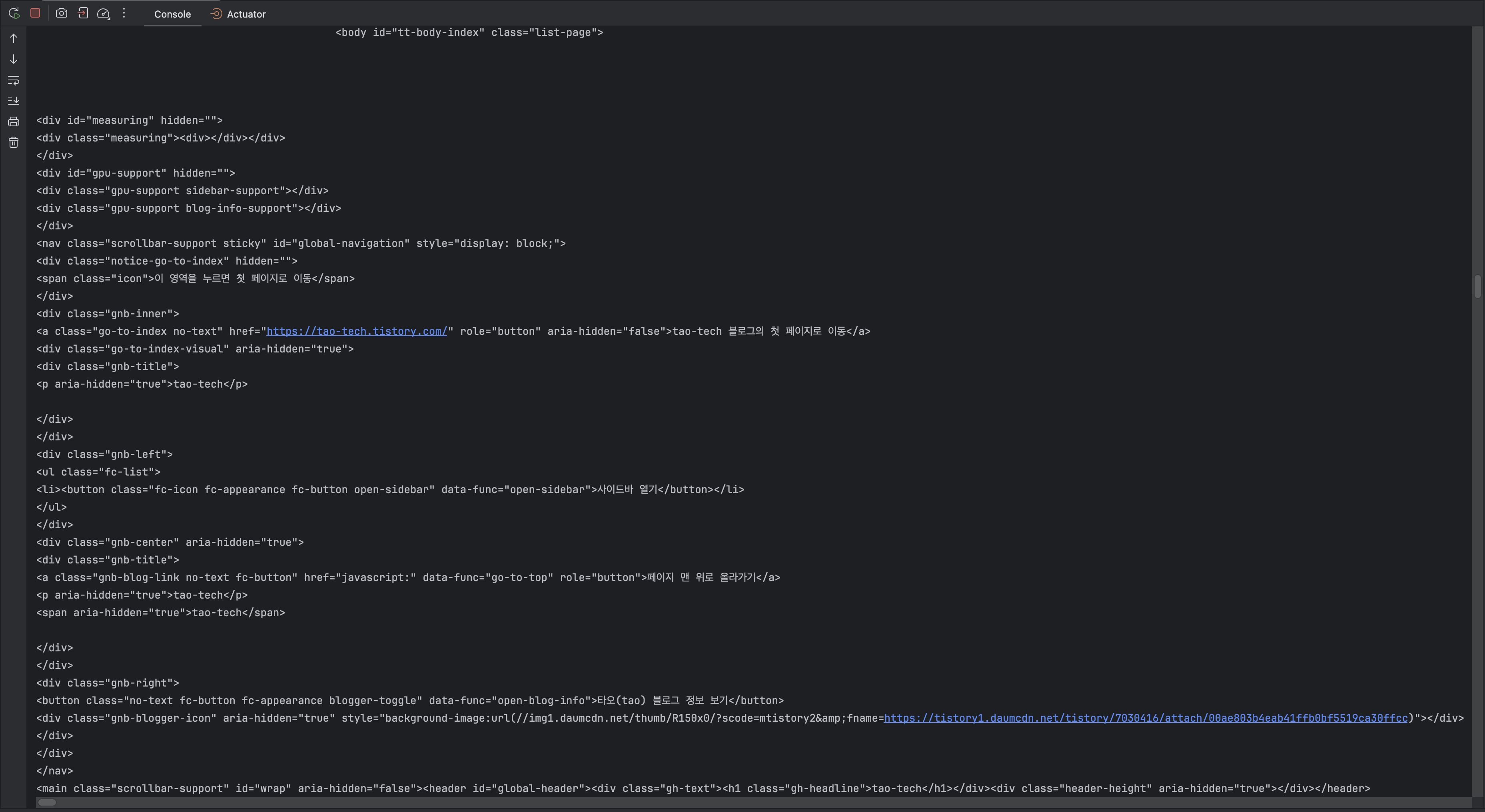This screenshot has height=812, width=1485.
Task: Click the up arrow stack trace icon
Action: pos(14,39)
